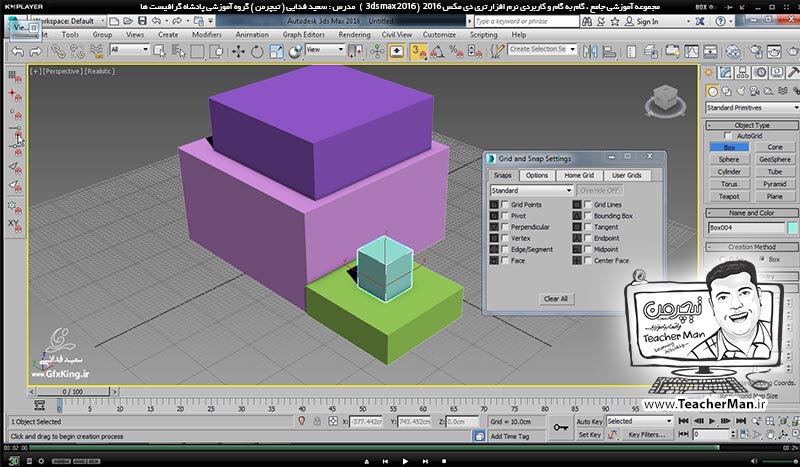Toggle the Angle Snap button
The image size is (800, 467).
(x=437, y=51)
